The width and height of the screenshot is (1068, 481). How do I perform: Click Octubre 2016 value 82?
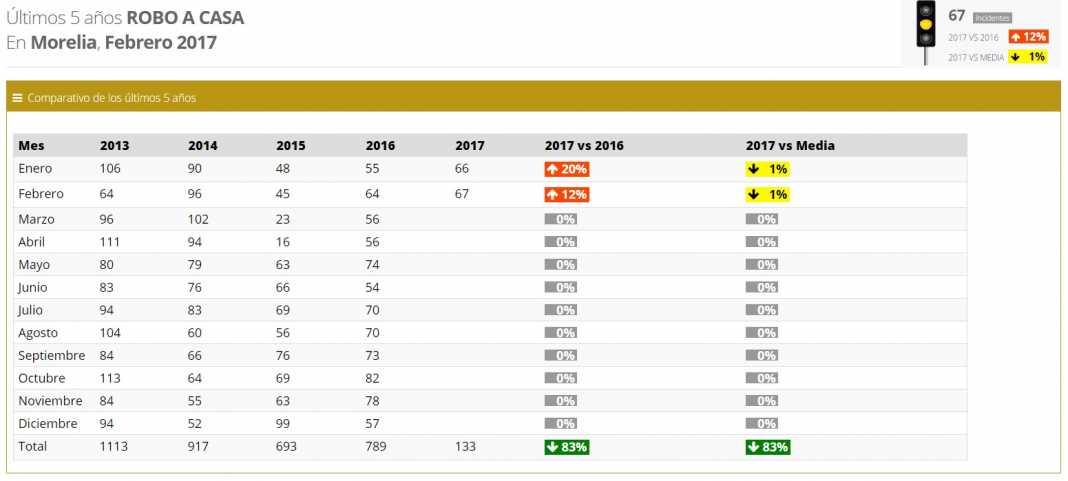click(373, 378)
